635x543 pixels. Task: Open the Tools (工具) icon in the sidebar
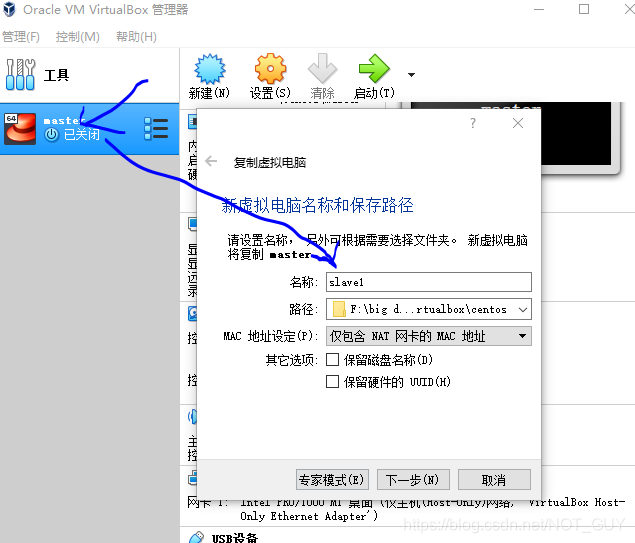20,75
